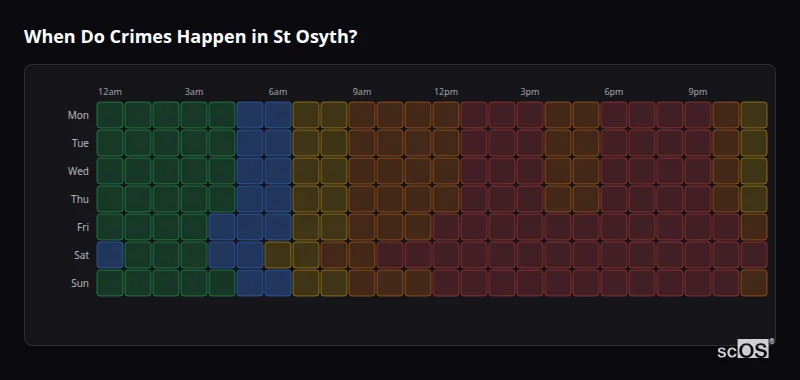
Task: Select the Sunday 5am blue cell
Action: tap(250, 283)
